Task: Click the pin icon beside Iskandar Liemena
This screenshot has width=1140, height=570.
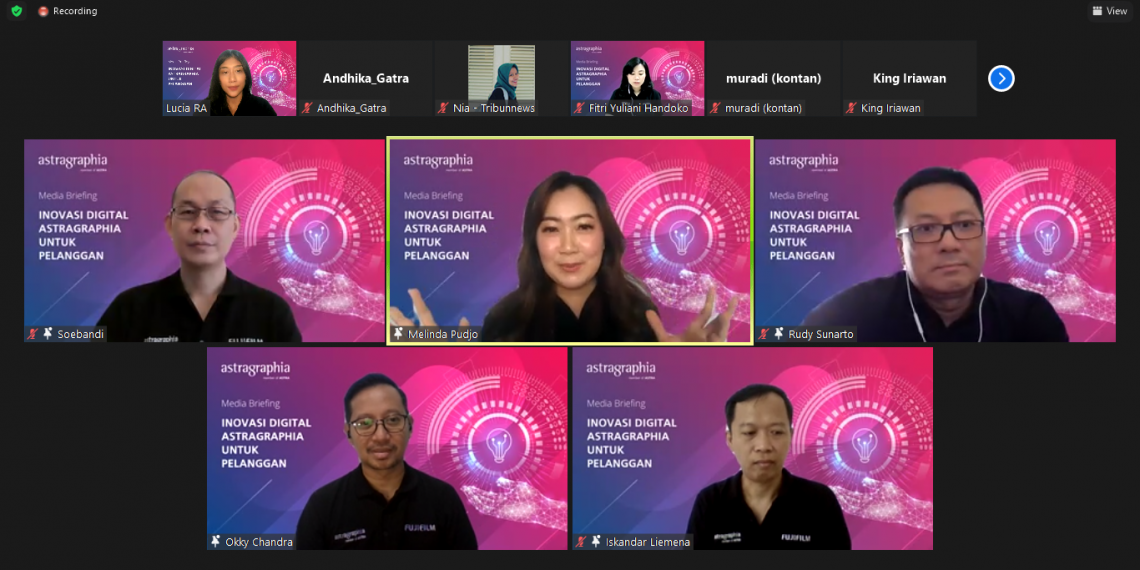Action: [x=596, y=542]
